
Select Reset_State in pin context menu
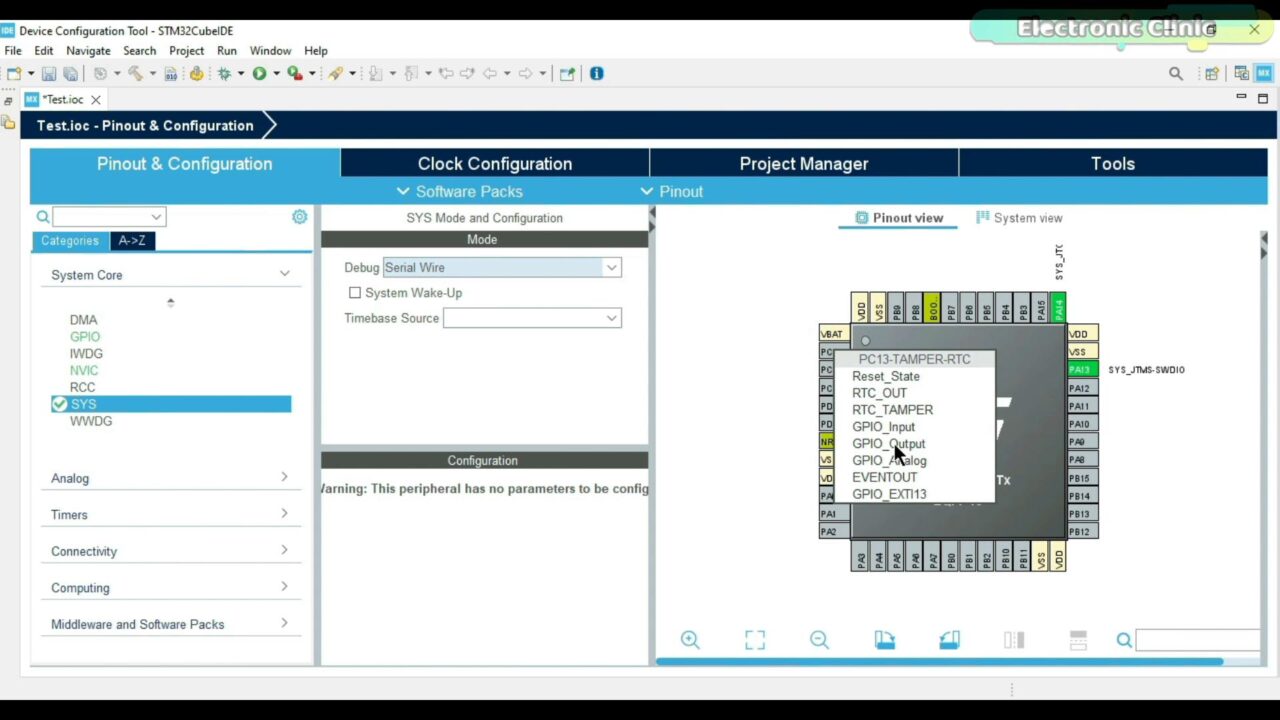click(x=886, y=376)
